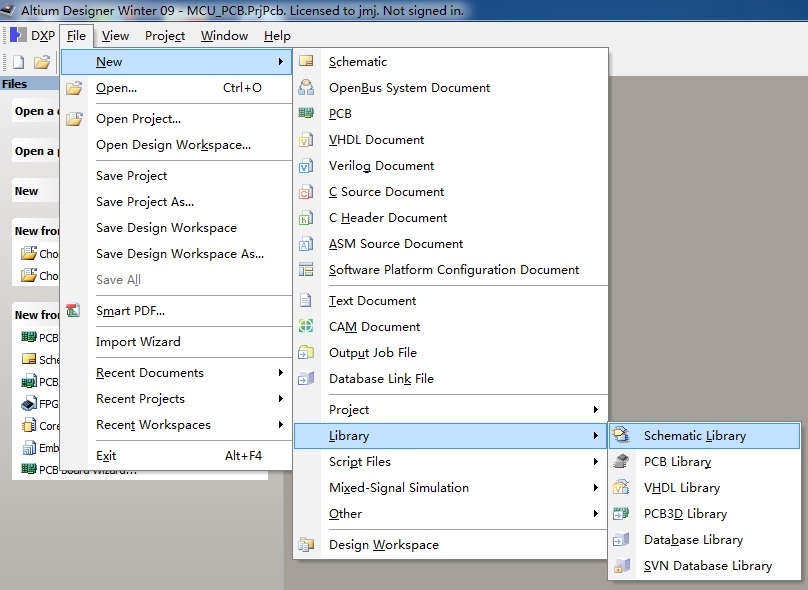Click the Database Library icon
808x590 pixels.
pos(621,540)
